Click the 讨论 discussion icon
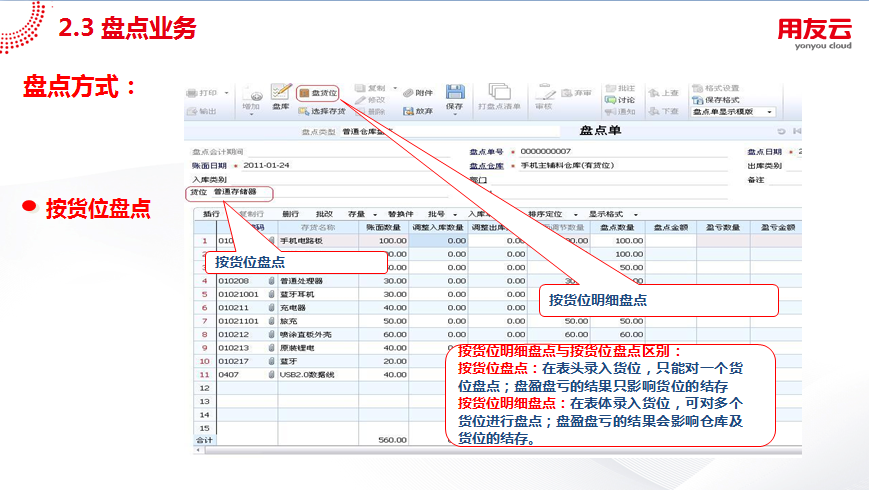869x490 pixels. click(611, 100)
